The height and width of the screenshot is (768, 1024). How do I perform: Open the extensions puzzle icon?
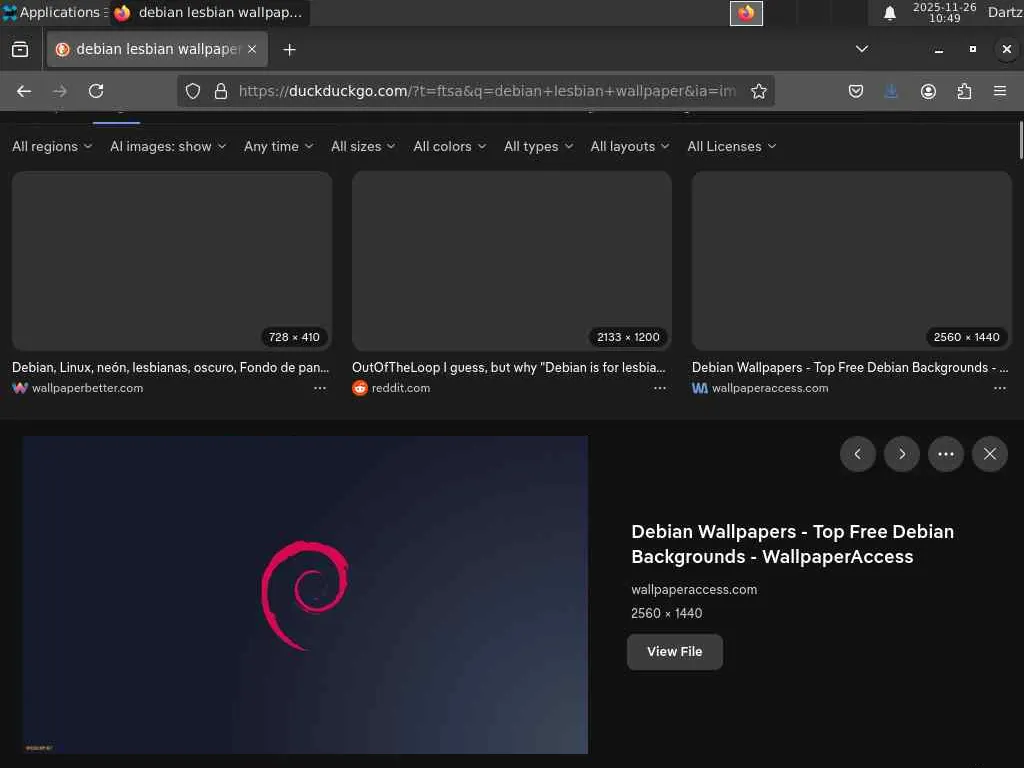click(964, 91)
